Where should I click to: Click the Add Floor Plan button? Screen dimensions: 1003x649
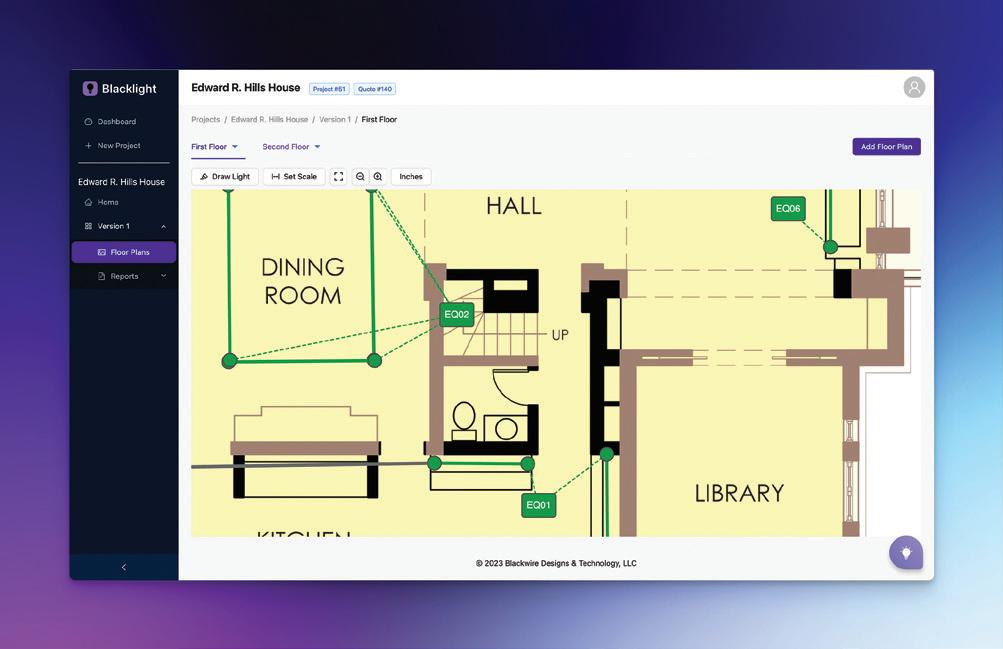(x=886, y=146)
